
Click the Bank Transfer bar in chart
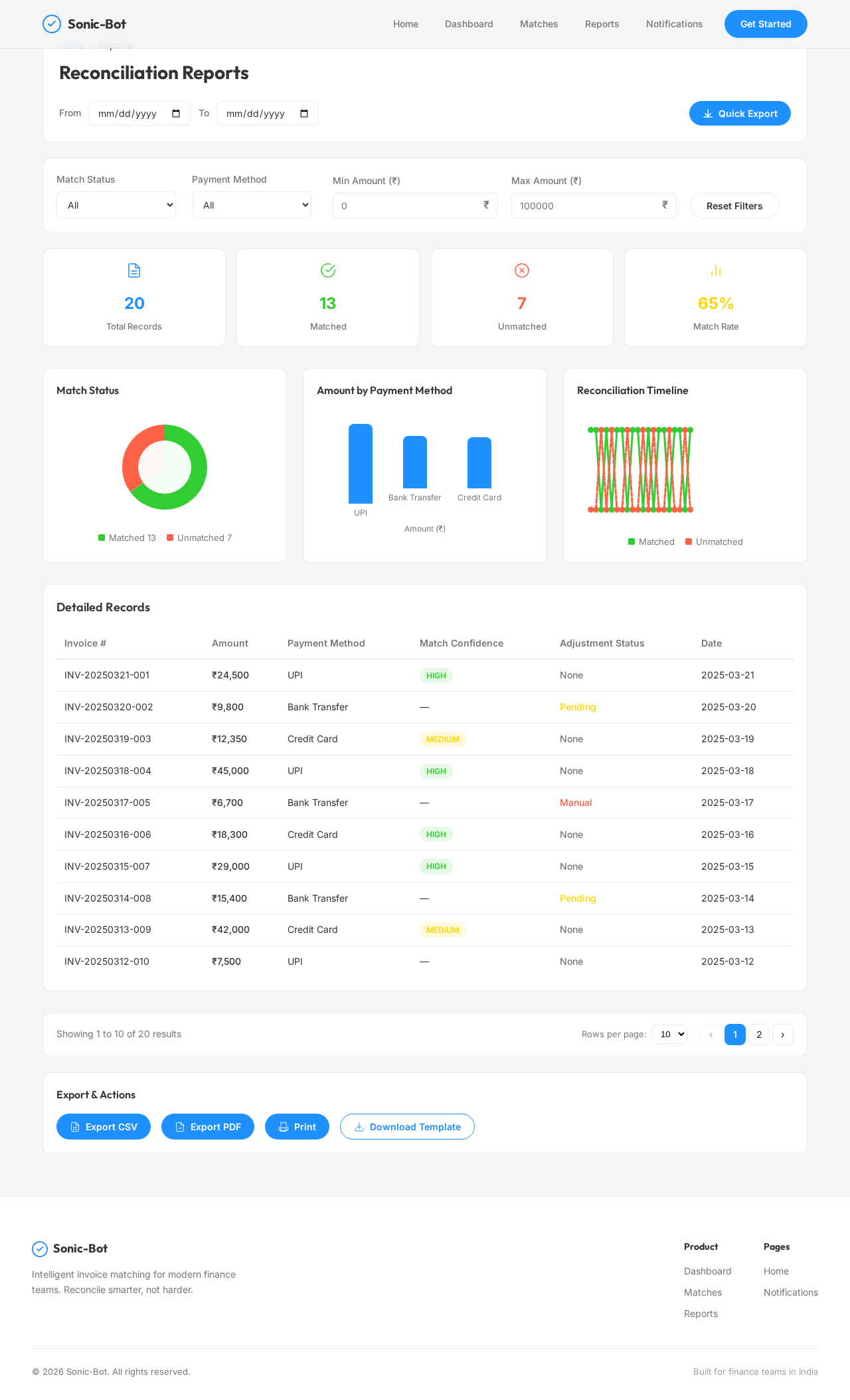415,462
